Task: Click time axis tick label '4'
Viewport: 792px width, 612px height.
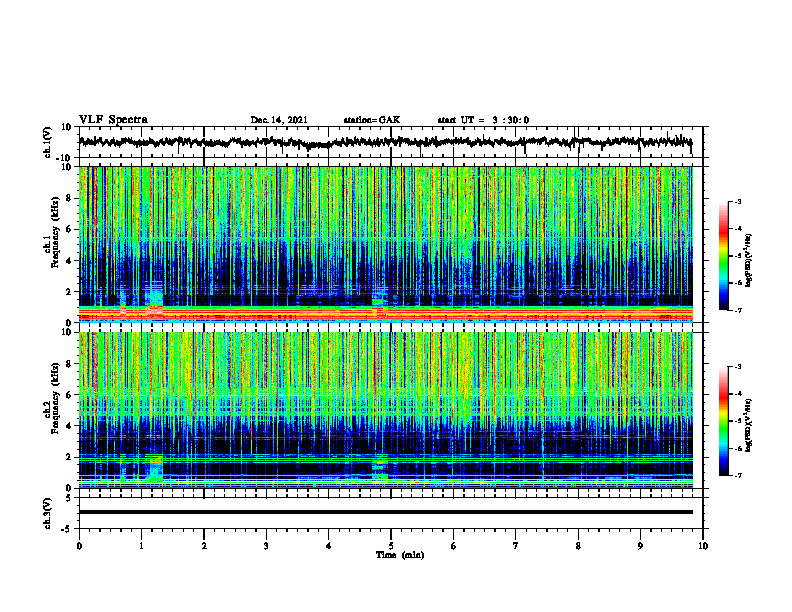Action: [x=329, y=546]
